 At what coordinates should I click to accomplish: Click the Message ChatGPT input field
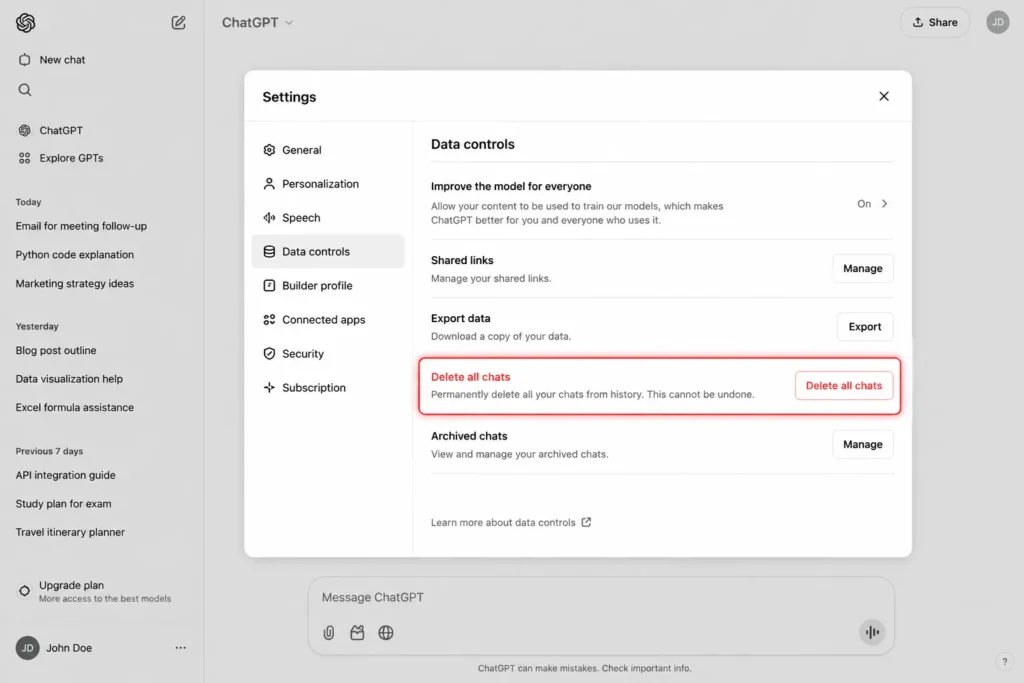[601, 597]
